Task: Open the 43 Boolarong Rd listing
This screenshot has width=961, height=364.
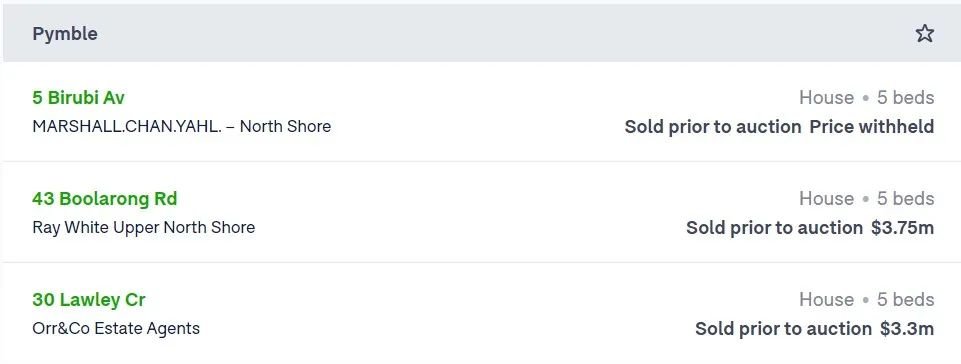Action: (x=105, y=199)
